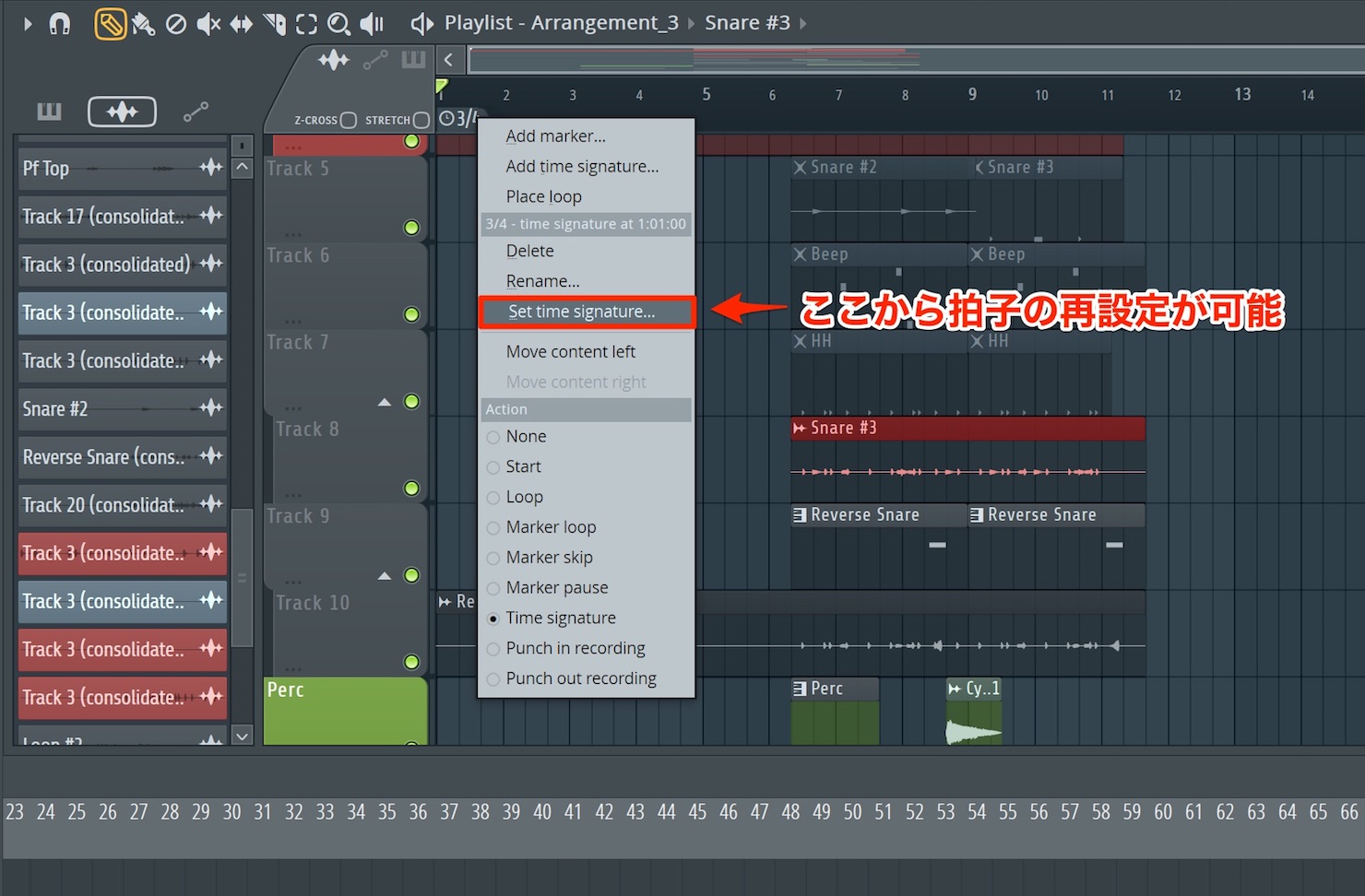Viewport: 1365px width, 896px height.
Task: Show pattern clips in the playlist clip filter
Action: click(x=413, y=61)
